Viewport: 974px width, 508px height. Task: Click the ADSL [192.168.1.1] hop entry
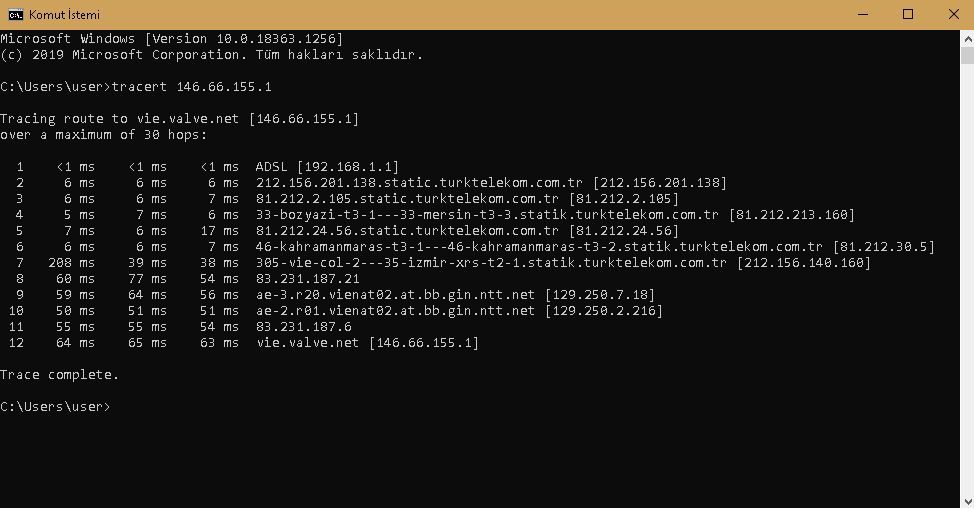point(327,166)
